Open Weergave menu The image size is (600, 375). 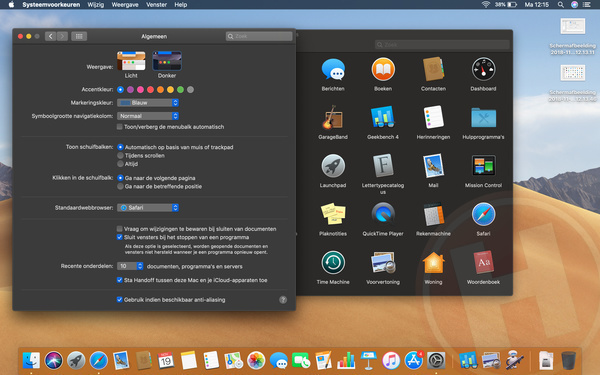[125, 5]
